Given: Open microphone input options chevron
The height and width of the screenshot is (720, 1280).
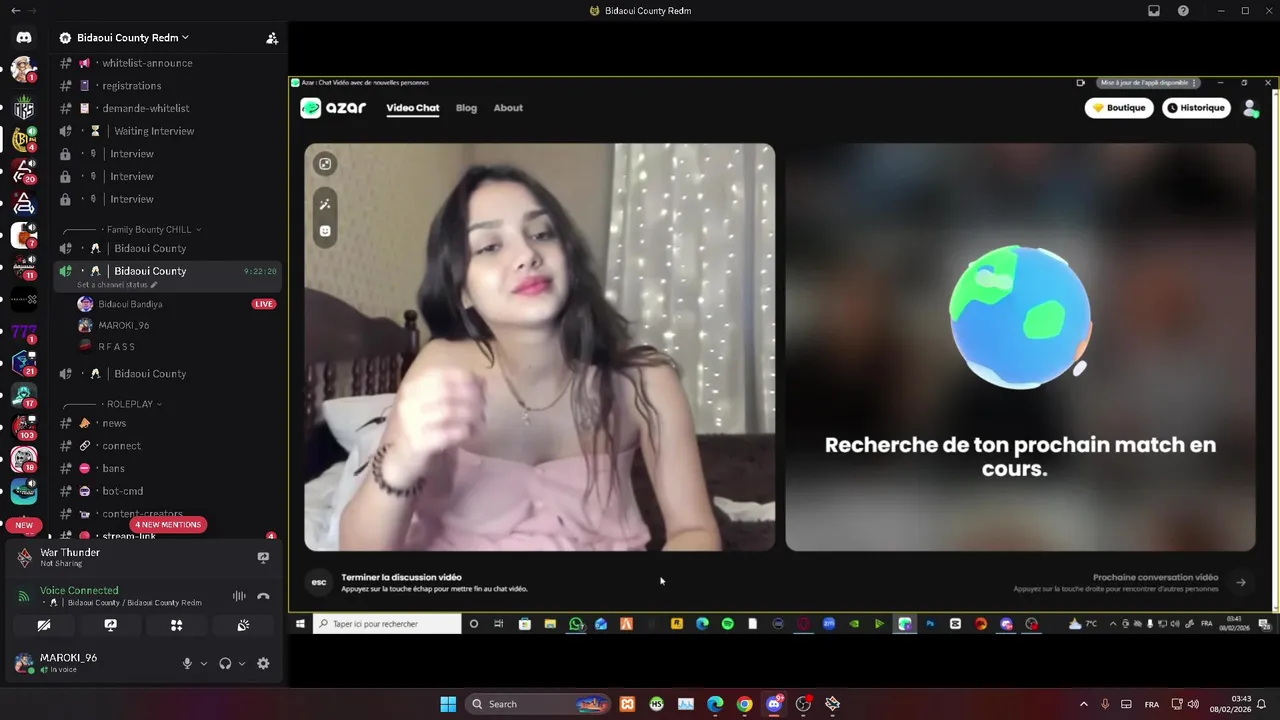Looking at the screenshot, I should (x=204, y=663).
